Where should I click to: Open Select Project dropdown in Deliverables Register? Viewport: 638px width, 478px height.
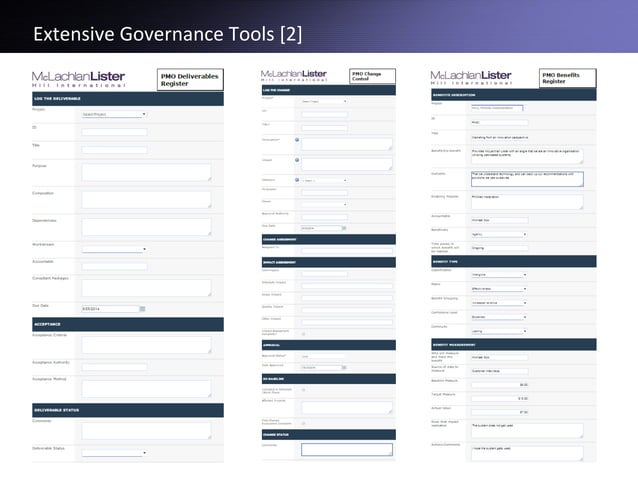point(114,114)
